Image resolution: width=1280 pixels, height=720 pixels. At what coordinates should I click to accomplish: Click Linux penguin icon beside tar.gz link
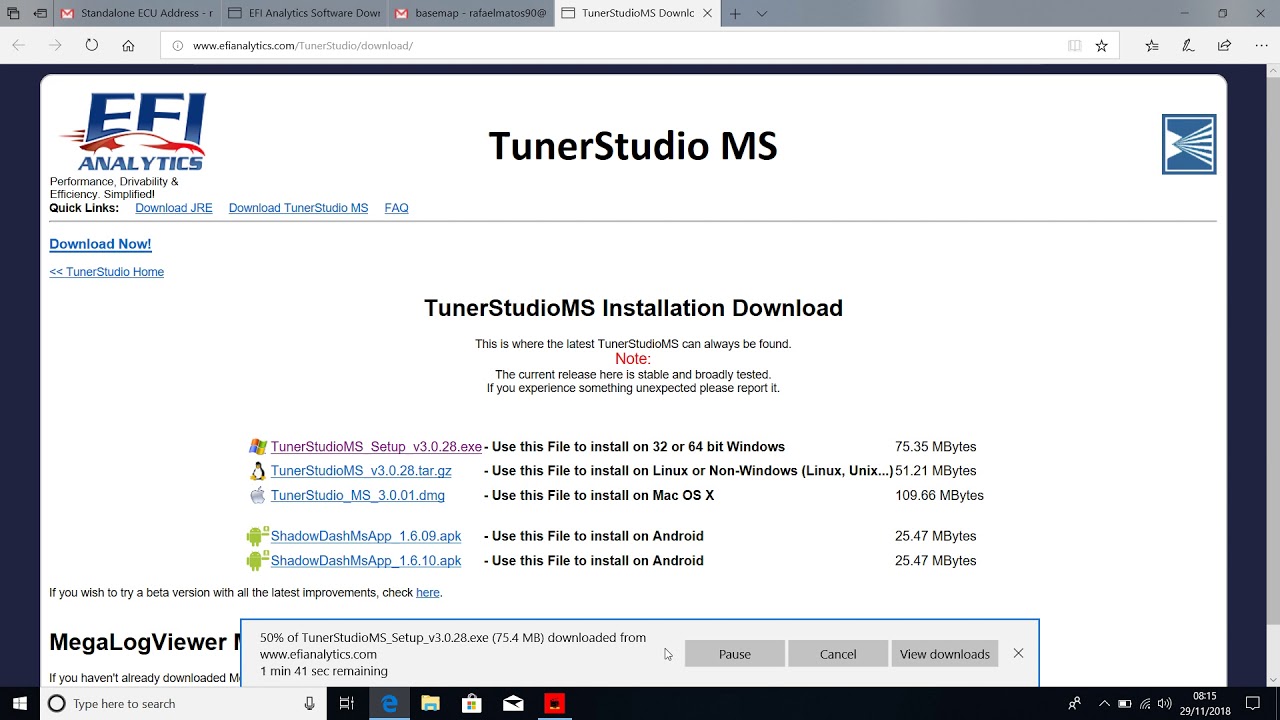tap(258, 471)
